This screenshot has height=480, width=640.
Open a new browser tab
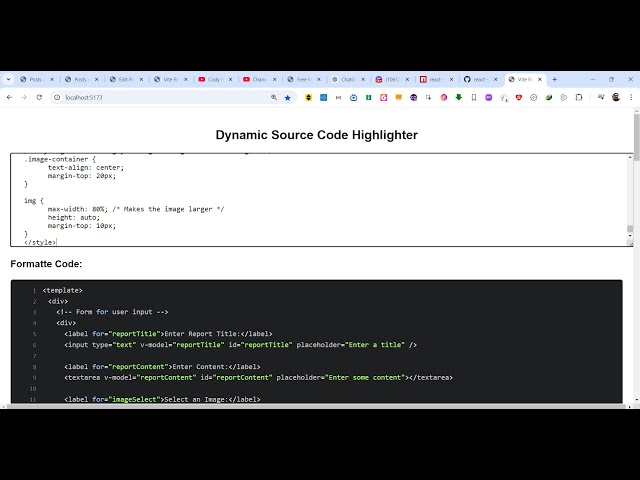point(555,79)
